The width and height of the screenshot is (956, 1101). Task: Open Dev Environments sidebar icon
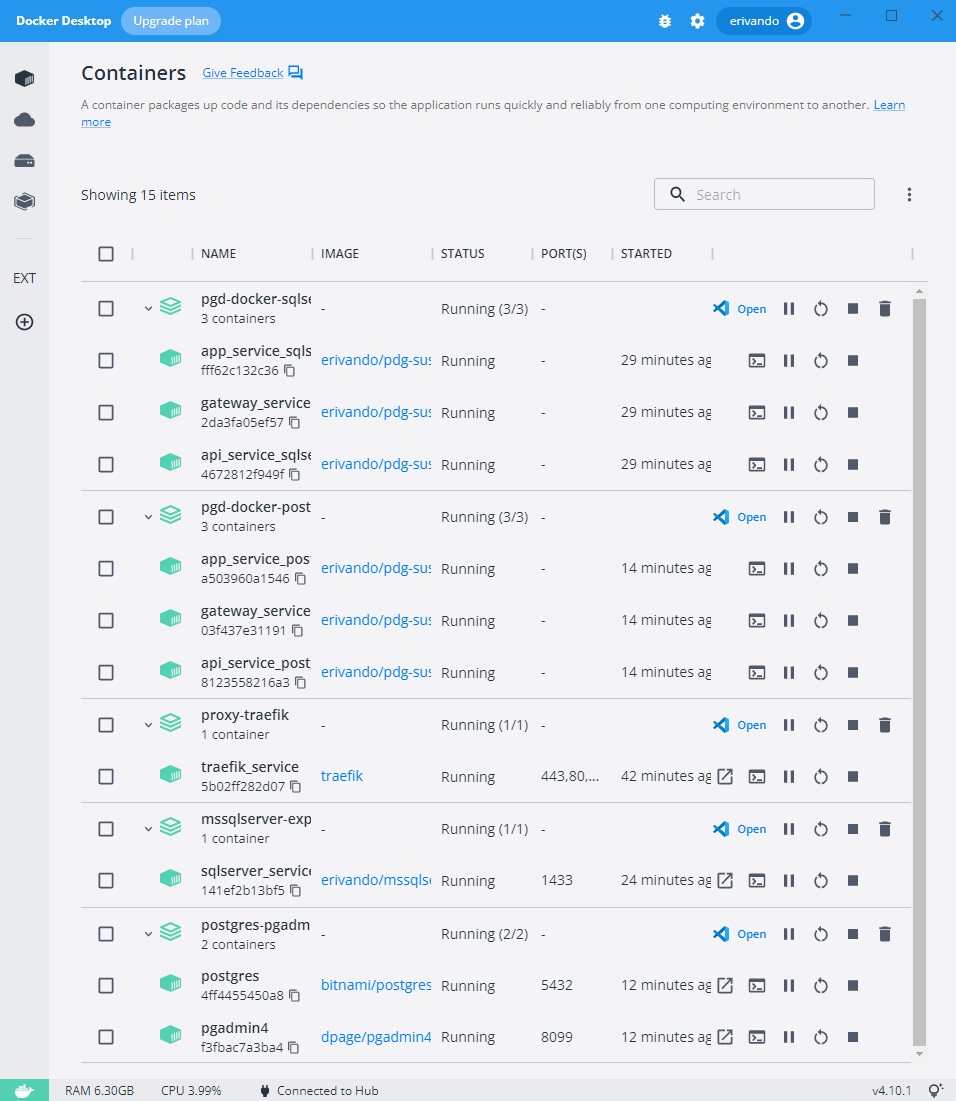25,202
